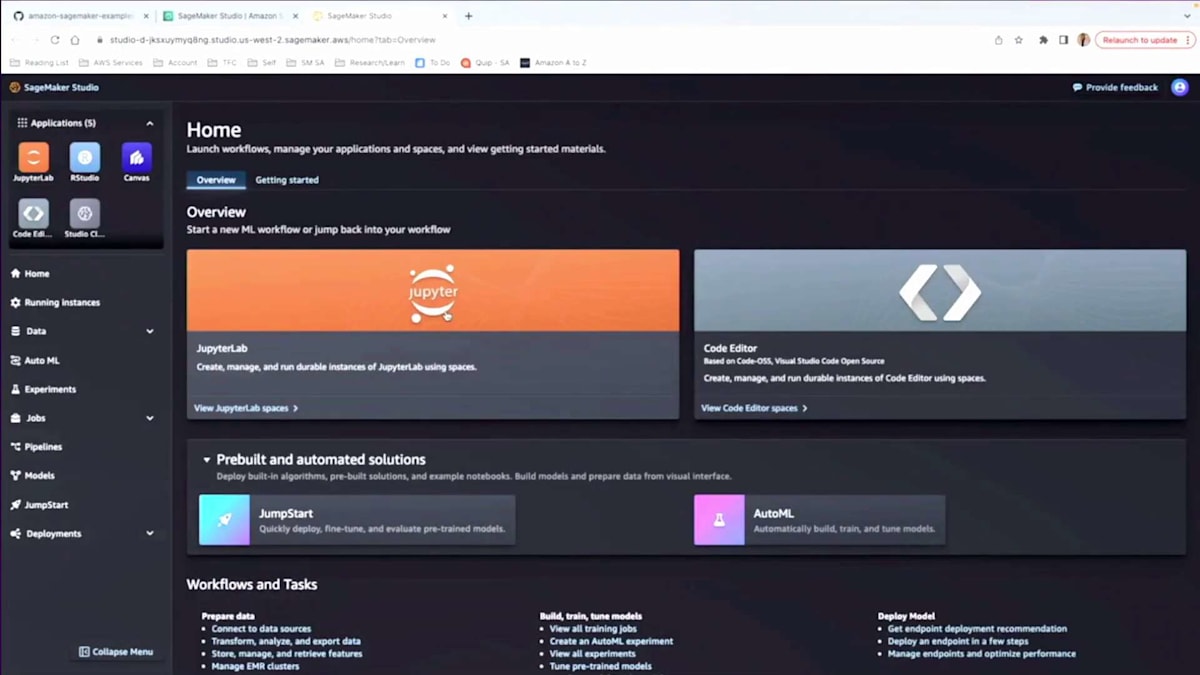Click the JumpStart rocket tile icon
The image size is (1200, 675).
(x=224, y=520)
